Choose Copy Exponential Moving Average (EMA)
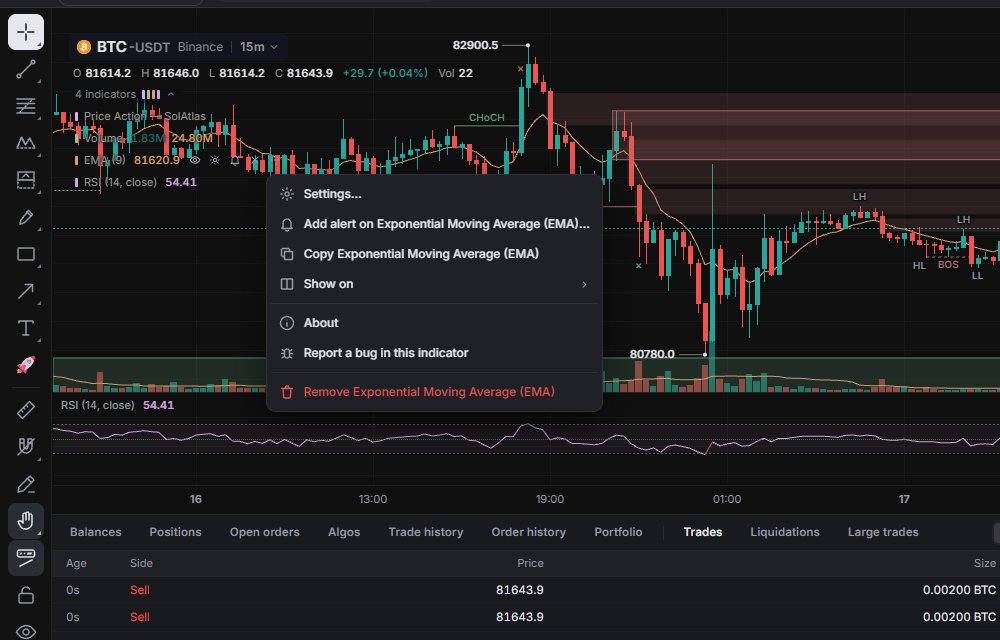This screenshot has width=1000, height=640. [x=434, y=254]
